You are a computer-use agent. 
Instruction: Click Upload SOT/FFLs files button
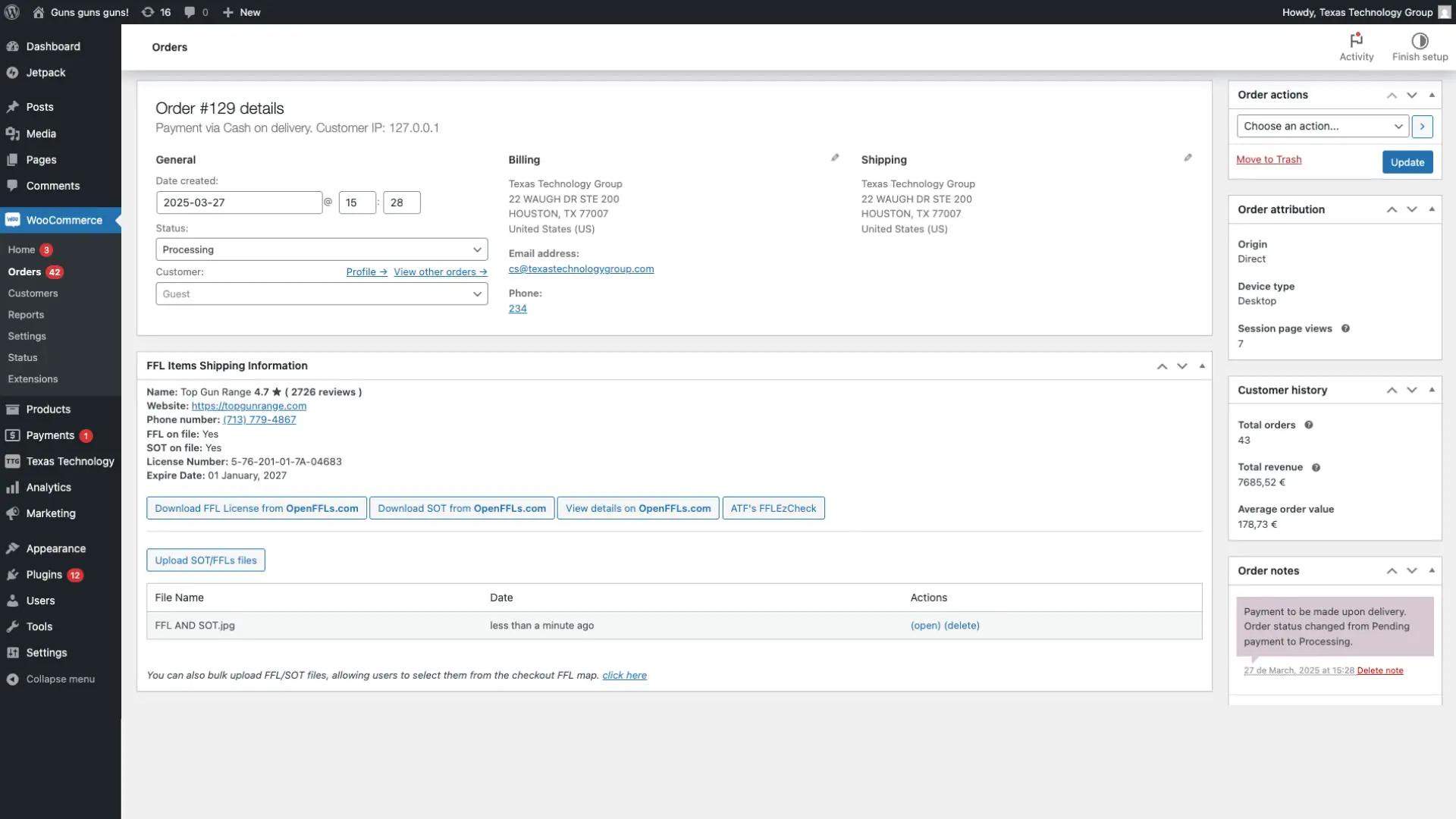pyautogui.click(x=206, y=560)
